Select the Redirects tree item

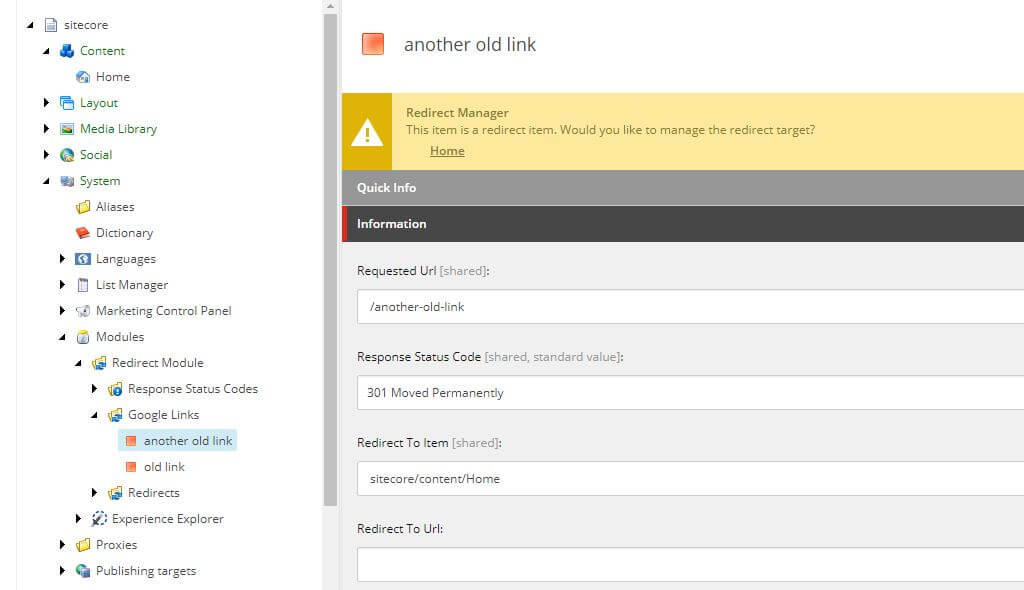(x=153, y=493)
